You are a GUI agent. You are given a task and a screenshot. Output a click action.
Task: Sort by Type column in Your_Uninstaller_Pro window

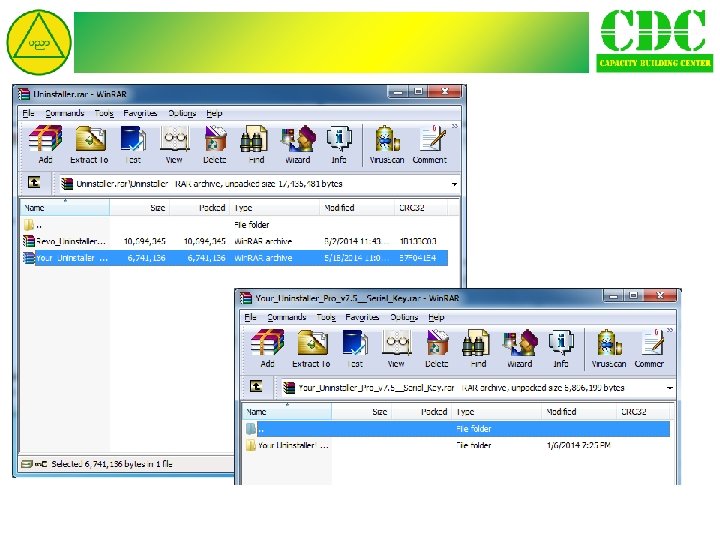pos(497,411)
